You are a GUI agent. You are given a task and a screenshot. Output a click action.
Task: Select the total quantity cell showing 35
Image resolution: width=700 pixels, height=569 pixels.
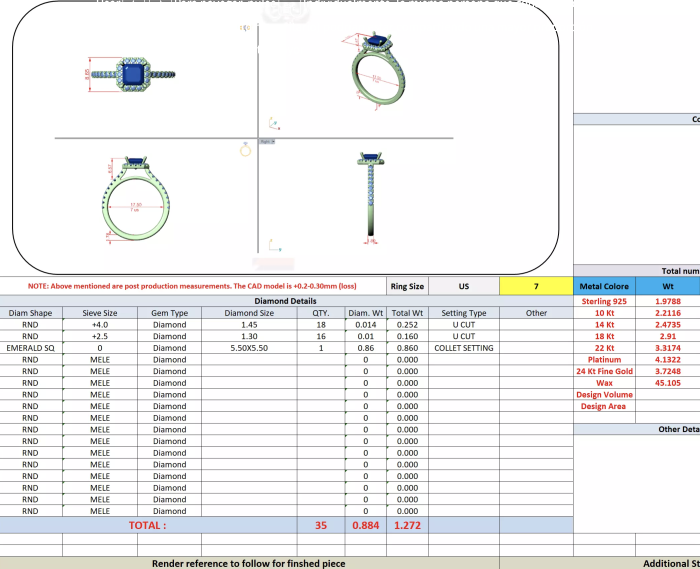point(321,524)
